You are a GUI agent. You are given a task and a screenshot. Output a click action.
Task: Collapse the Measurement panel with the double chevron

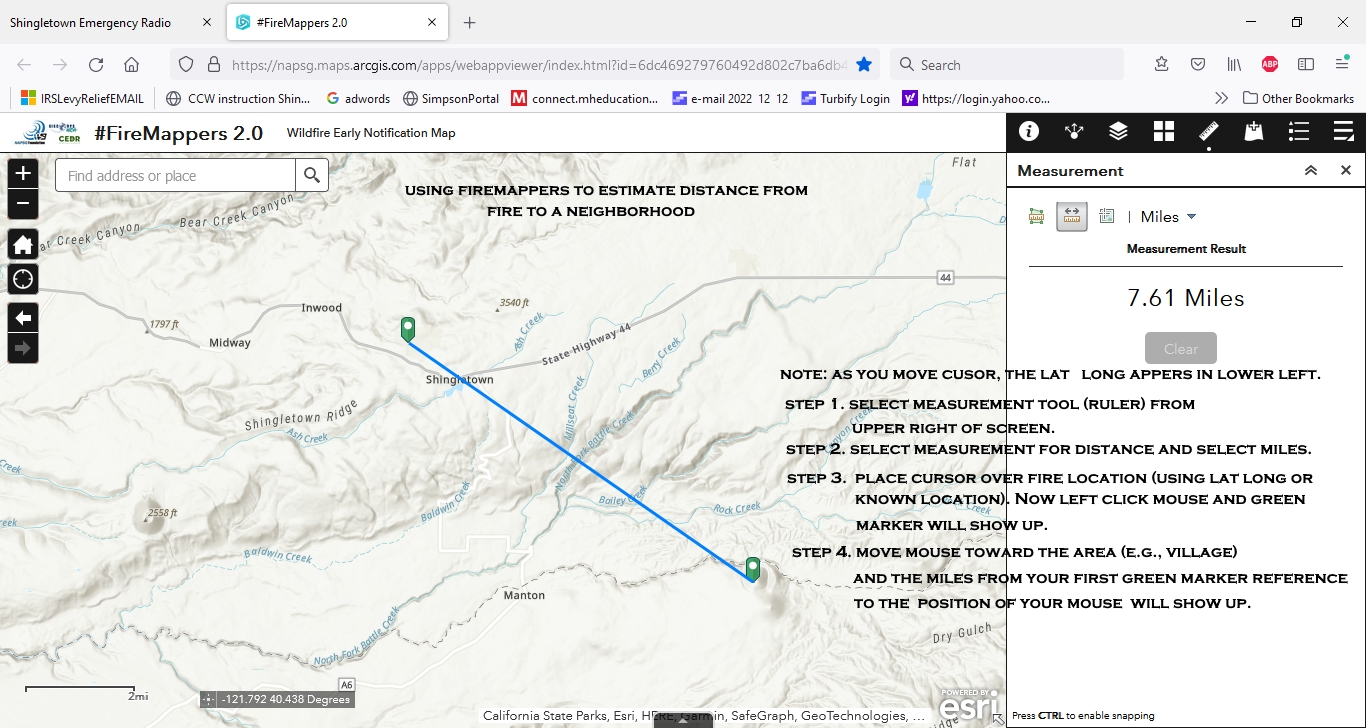(1311, 170)
